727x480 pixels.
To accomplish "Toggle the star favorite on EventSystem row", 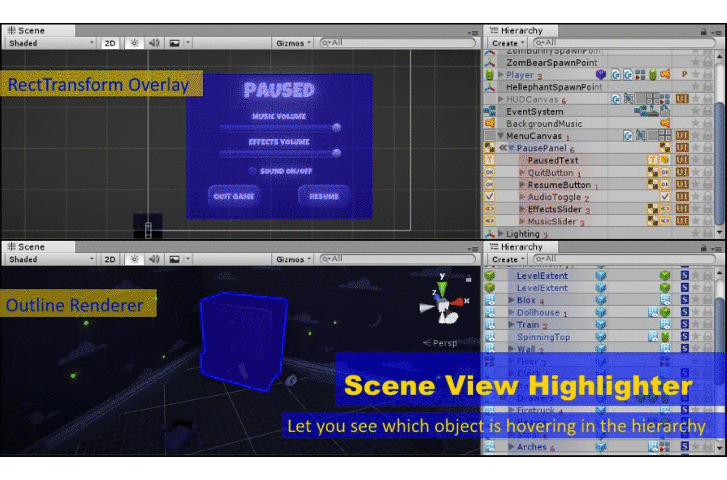I will pos(695,111).
